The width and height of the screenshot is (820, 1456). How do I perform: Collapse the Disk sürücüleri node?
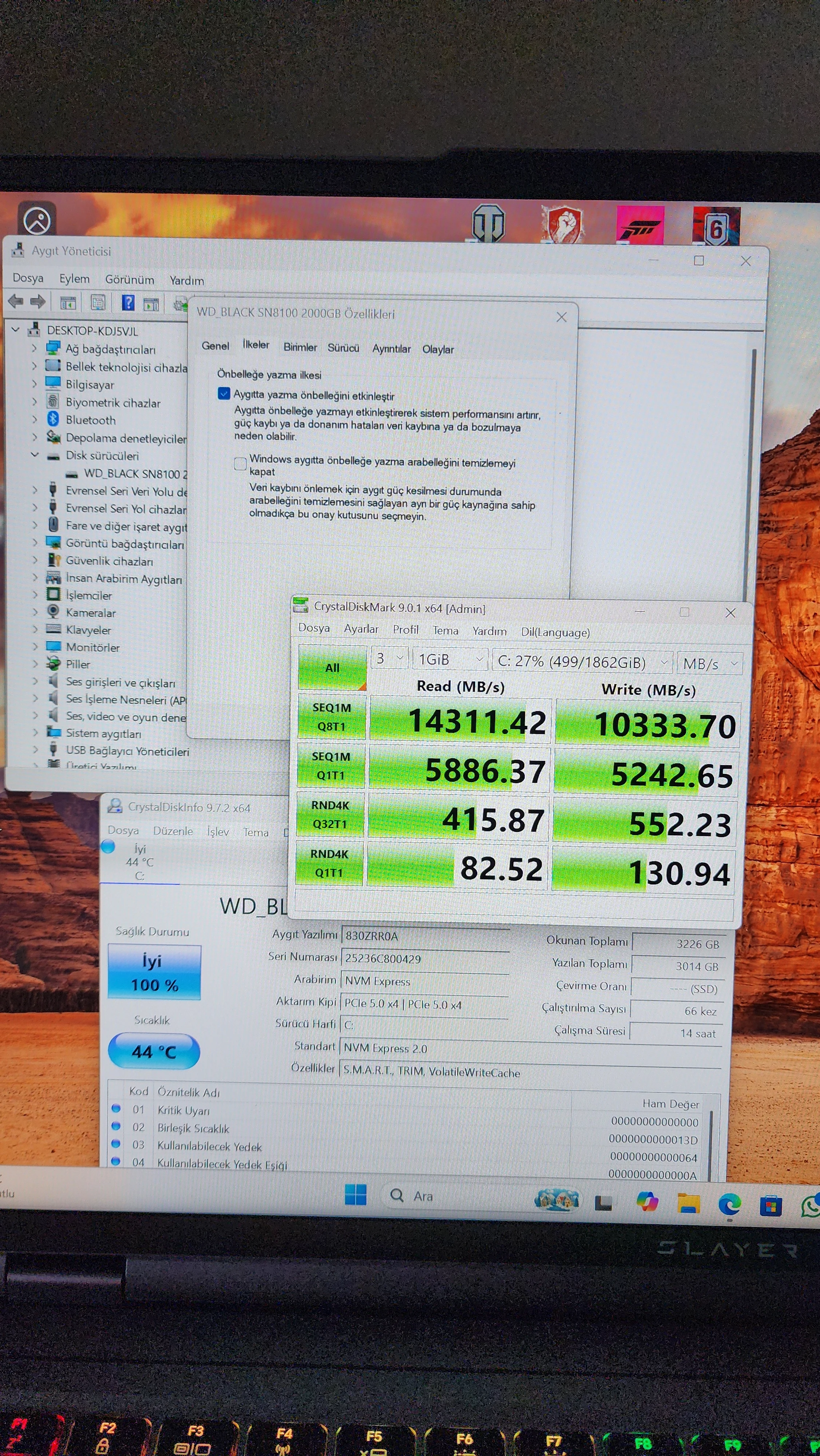(35, 455)
